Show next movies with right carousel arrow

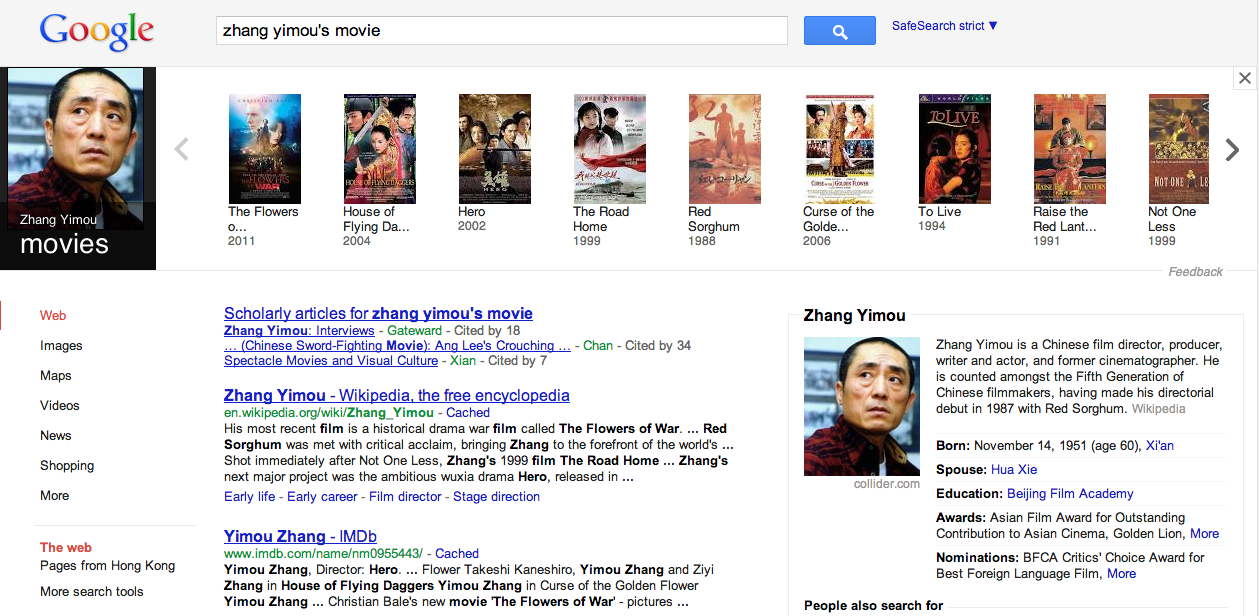point(1232,150)
